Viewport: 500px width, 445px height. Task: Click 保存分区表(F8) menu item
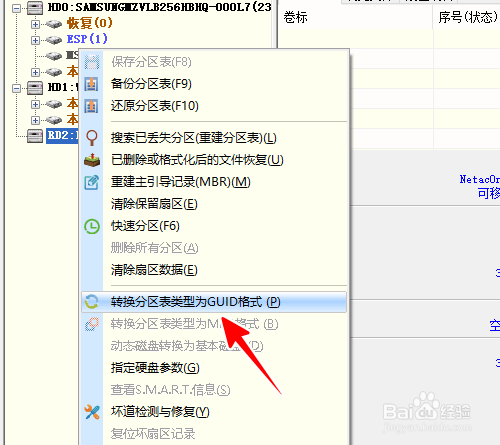coord(214,62)
